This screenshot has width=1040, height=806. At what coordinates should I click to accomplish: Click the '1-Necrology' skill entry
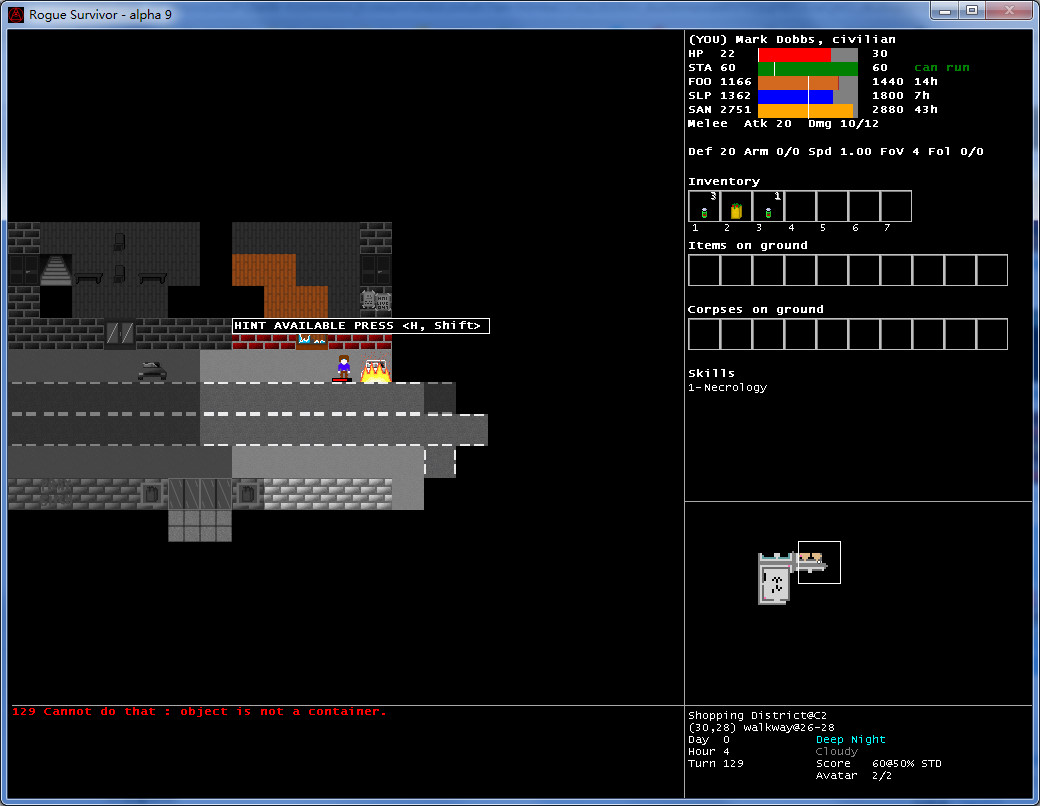pyautogui.click(x=728, y=387)
